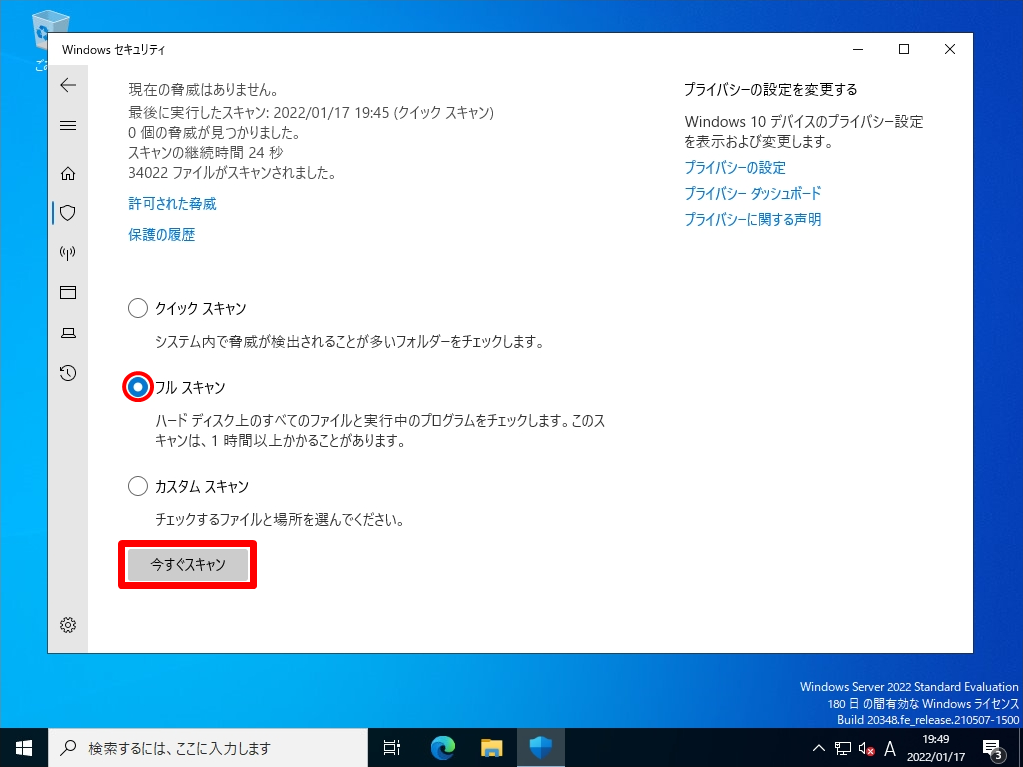1023x767 pixels.
Task: Click Windows Security taskbar icon
Action: point(541,747)
